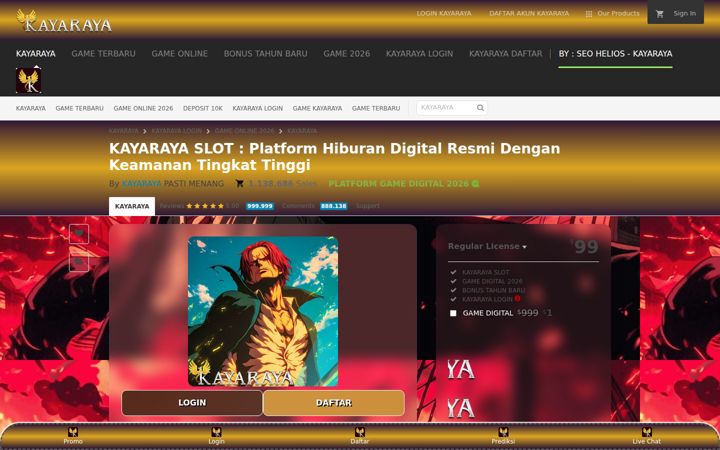Click the collection icon below the heart

[79, 262]
